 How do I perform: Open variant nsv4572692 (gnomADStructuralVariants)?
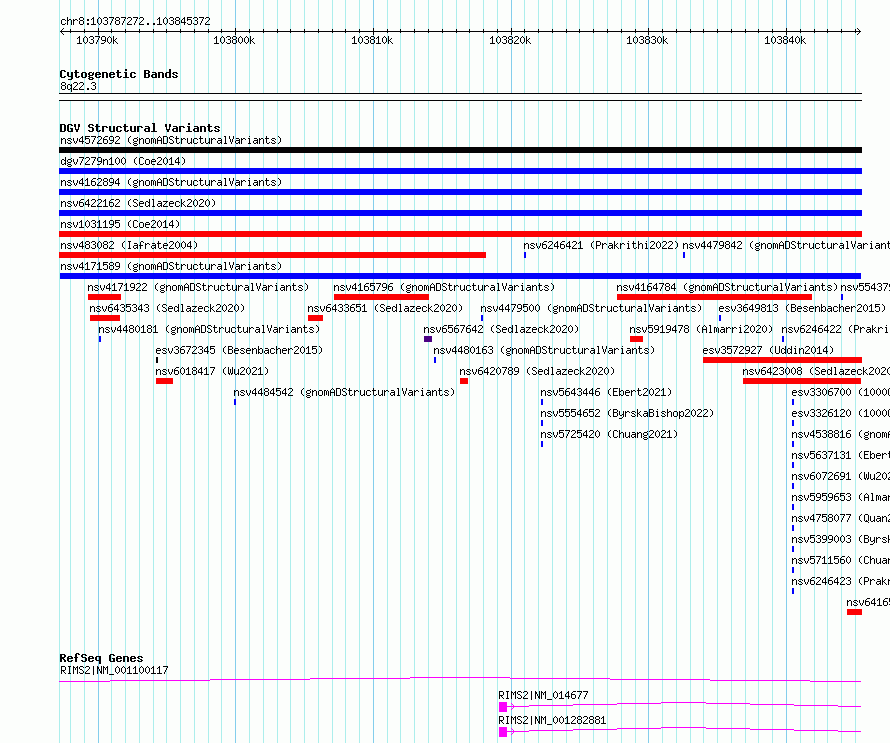[x=171, y=140]
